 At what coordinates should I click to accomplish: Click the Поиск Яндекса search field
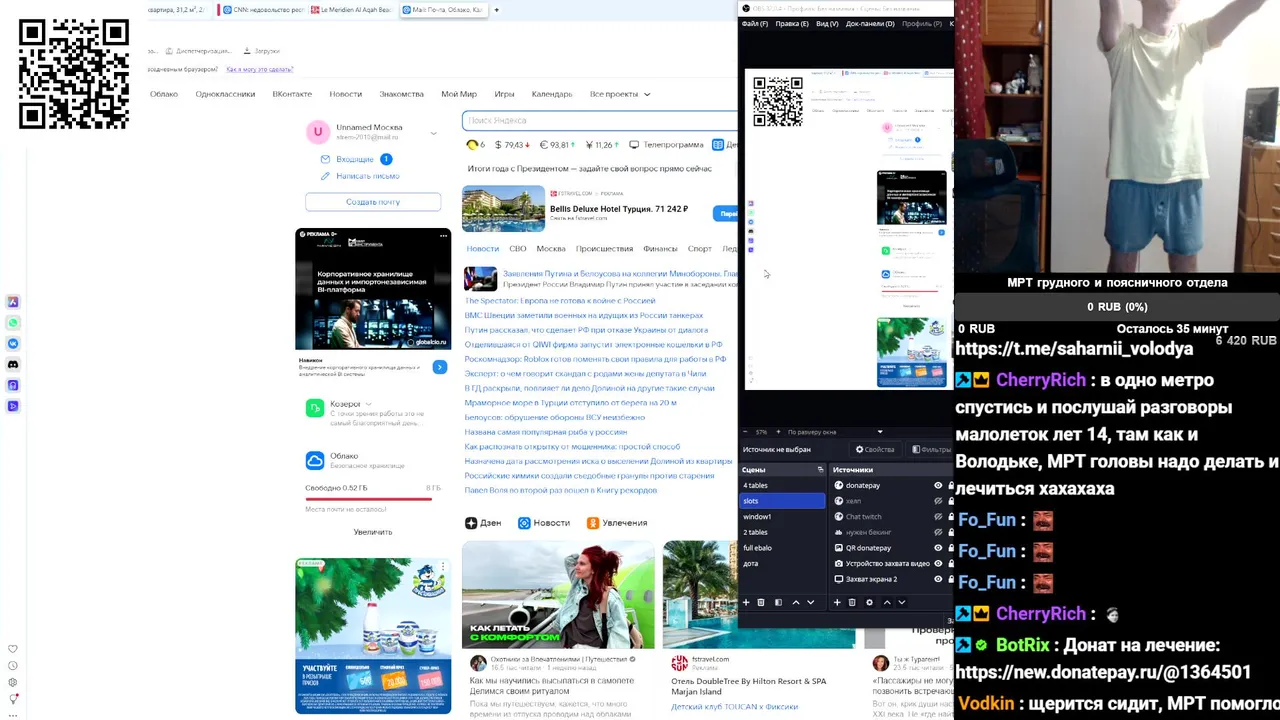[x=600, y=120]
